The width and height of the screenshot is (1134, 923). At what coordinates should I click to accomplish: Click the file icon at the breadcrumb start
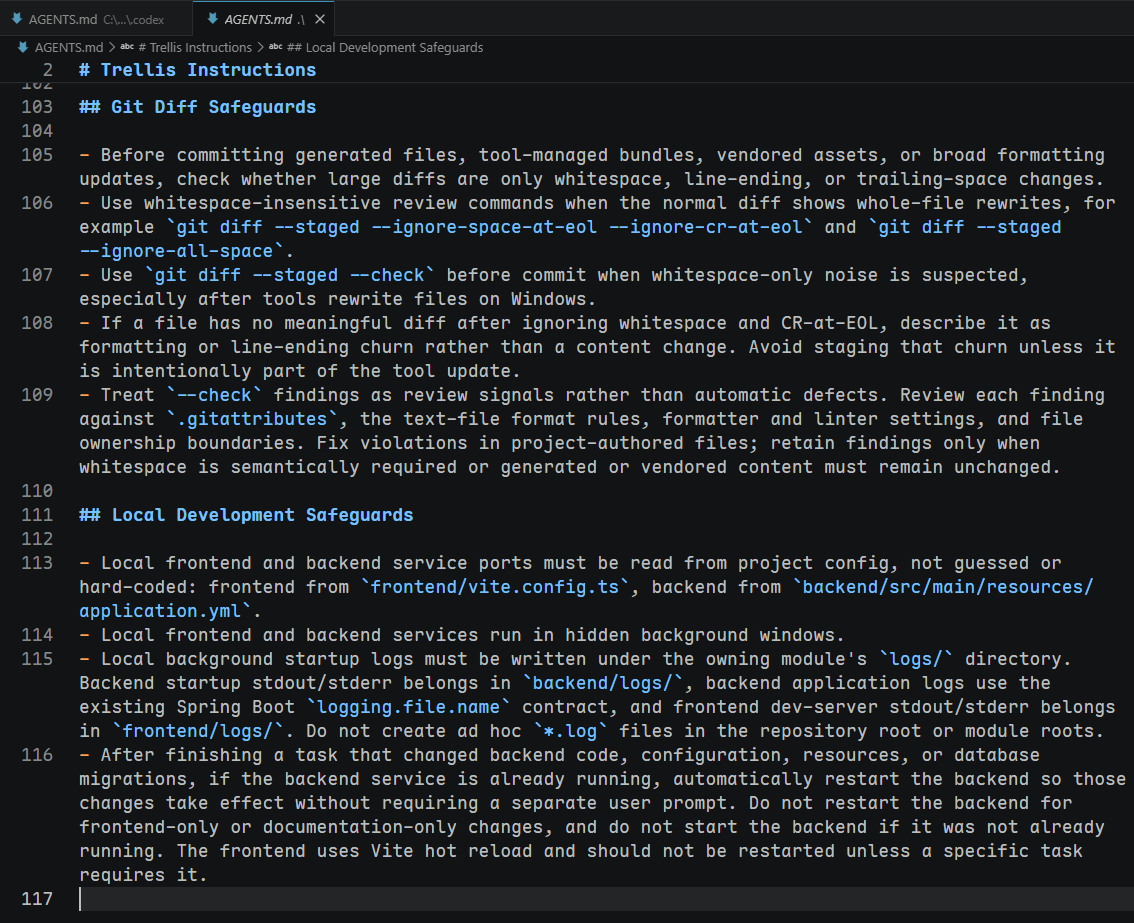click(x=23, y=47)
